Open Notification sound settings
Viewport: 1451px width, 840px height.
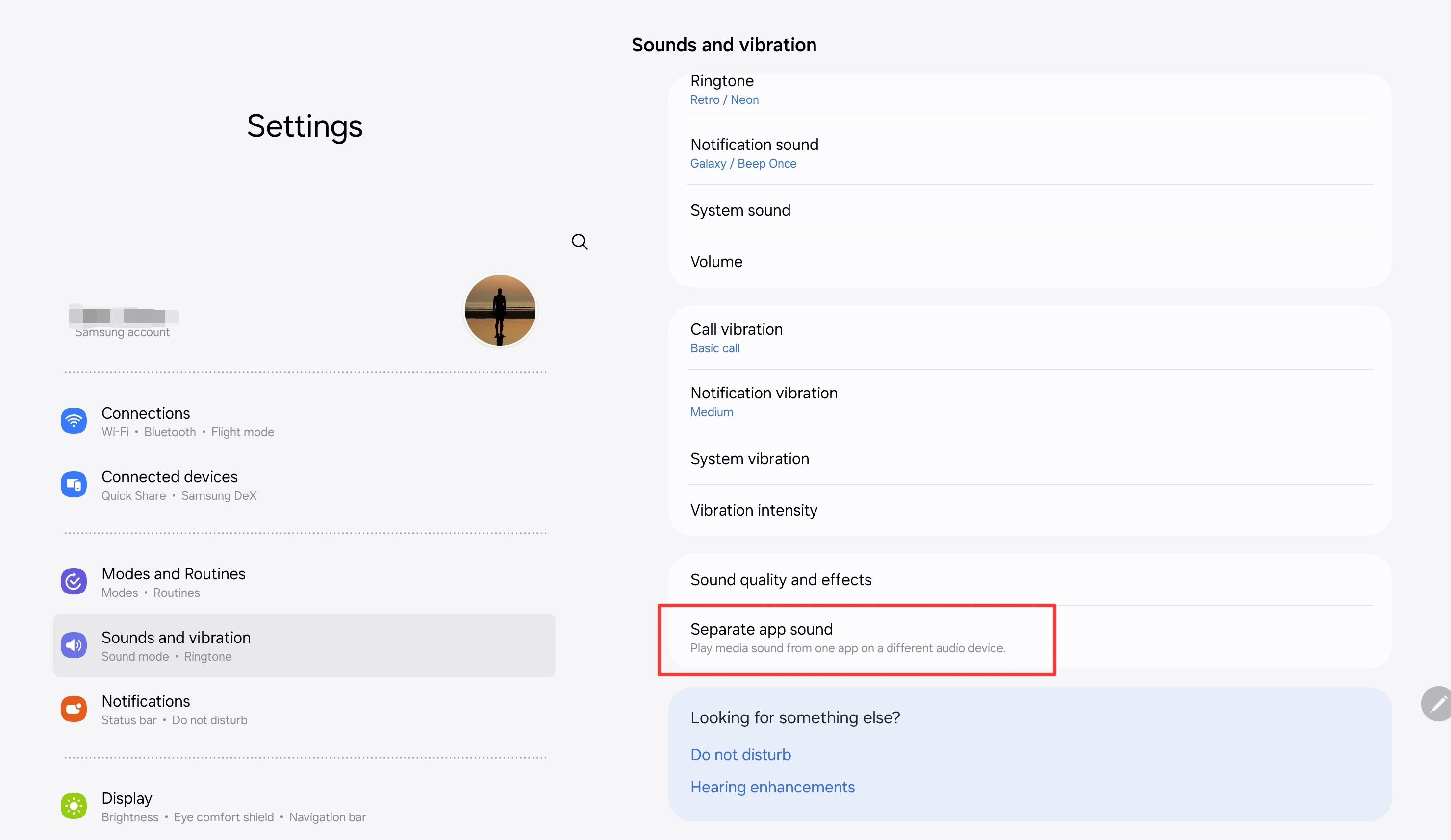pyautogui.click(x=754, y=152)
